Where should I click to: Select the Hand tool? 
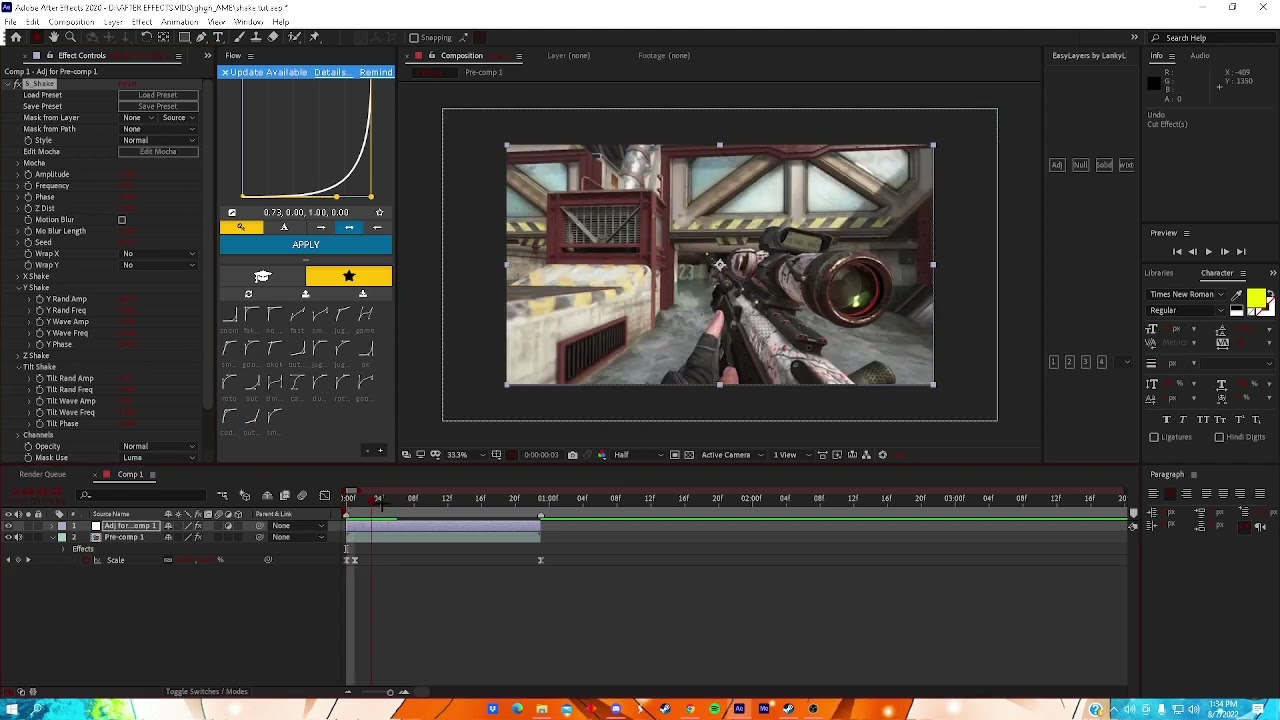click(x=53, y=37)
